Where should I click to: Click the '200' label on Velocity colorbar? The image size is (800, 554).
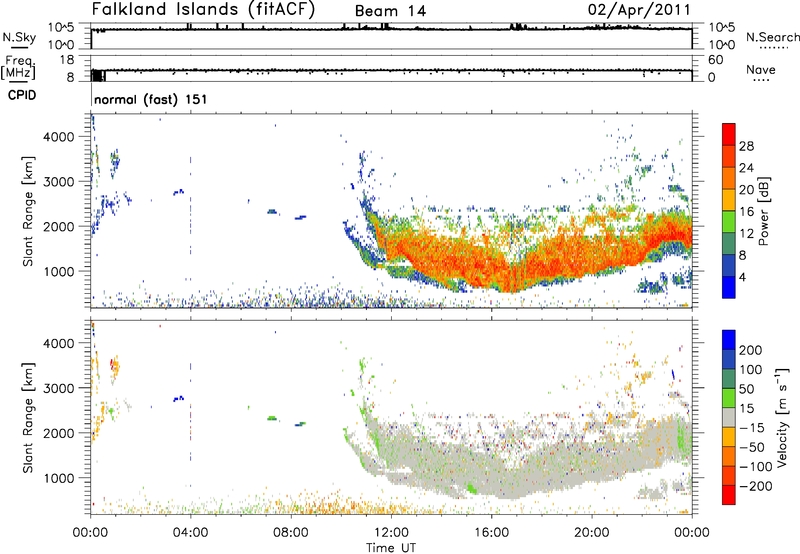[751, 350]
